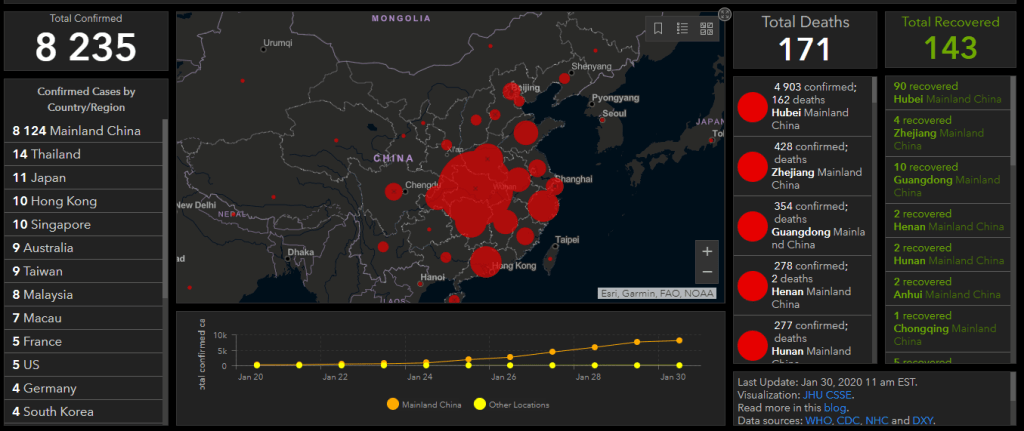Expand the map panel to full screen
1024x431 pixels.
[725, 14]
